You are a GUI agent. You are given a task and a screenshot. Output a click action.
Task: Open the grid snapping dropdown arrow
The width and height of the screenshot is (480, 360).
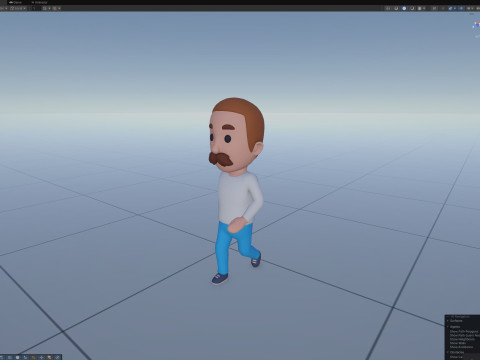click(49, 8)
